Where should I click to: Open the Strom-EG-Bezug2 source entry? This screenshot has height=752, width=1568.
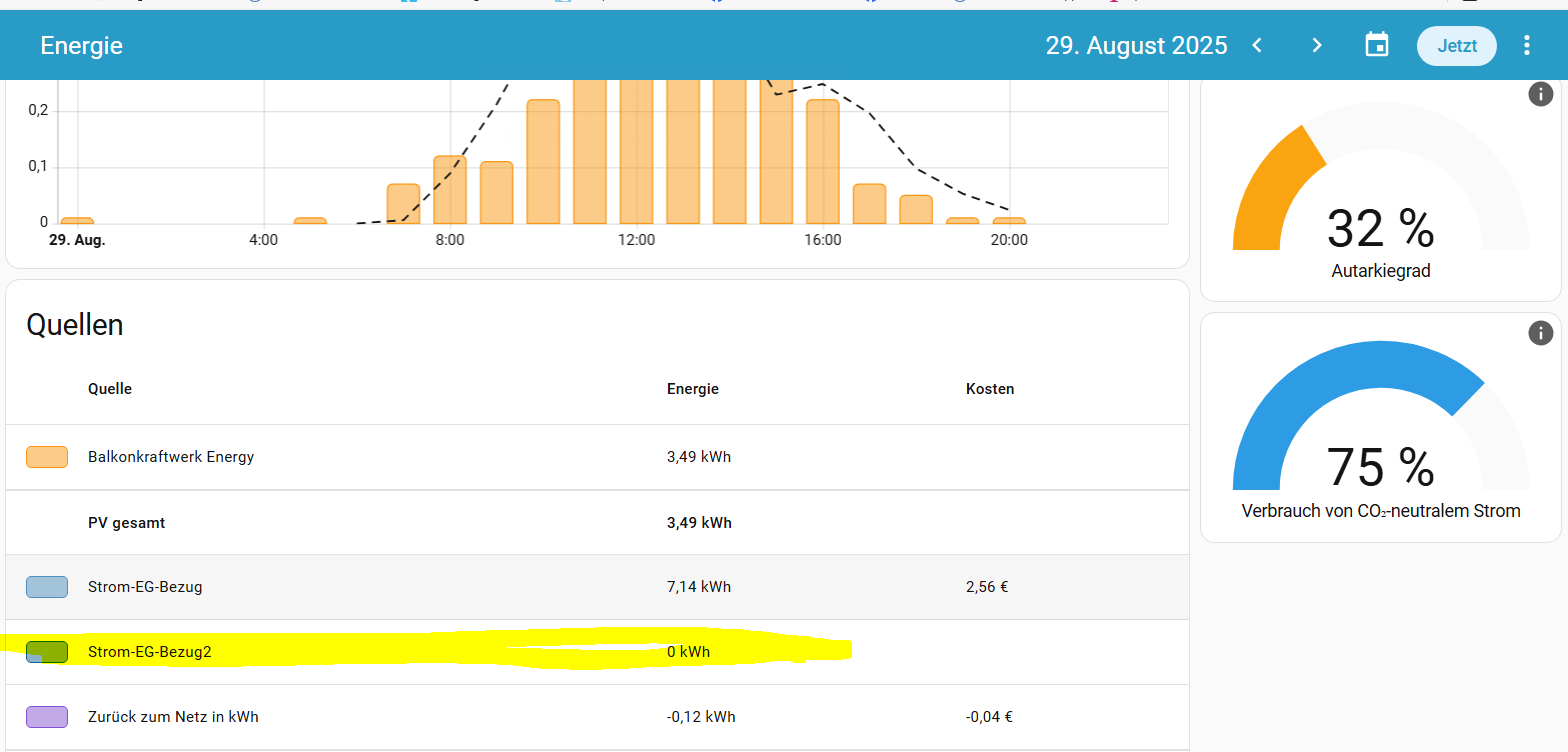click(x=150, y=653)
